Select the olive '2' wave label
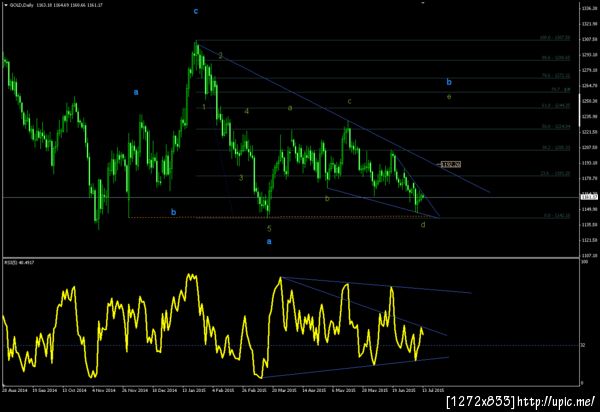The image size is (600, 412). point(220,56)
